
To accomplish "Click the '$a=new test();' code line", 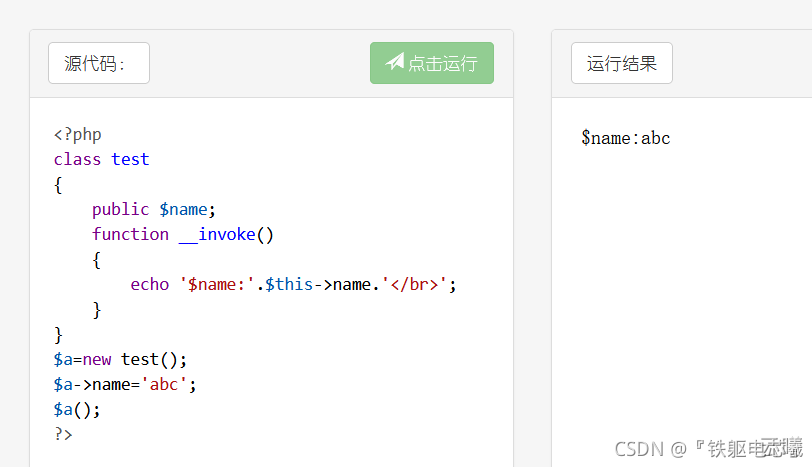I will pyautogui.click(x=120, y=360).
